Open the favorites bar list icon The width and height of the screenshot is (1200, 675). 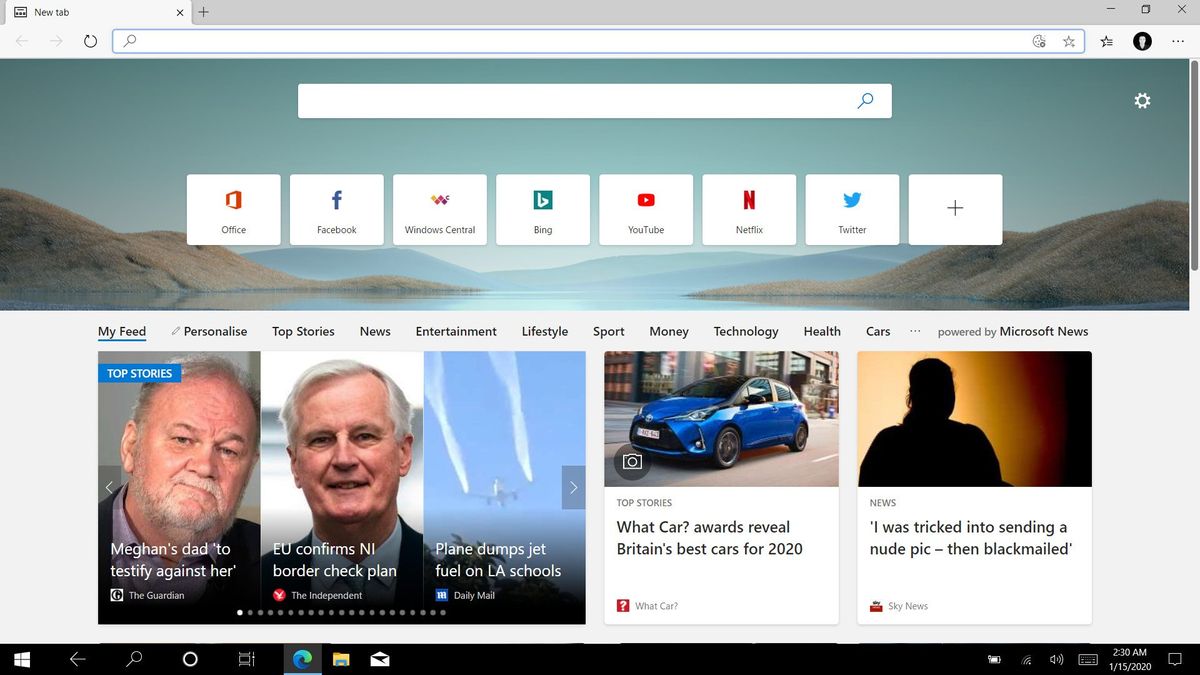coord(1106,41)
